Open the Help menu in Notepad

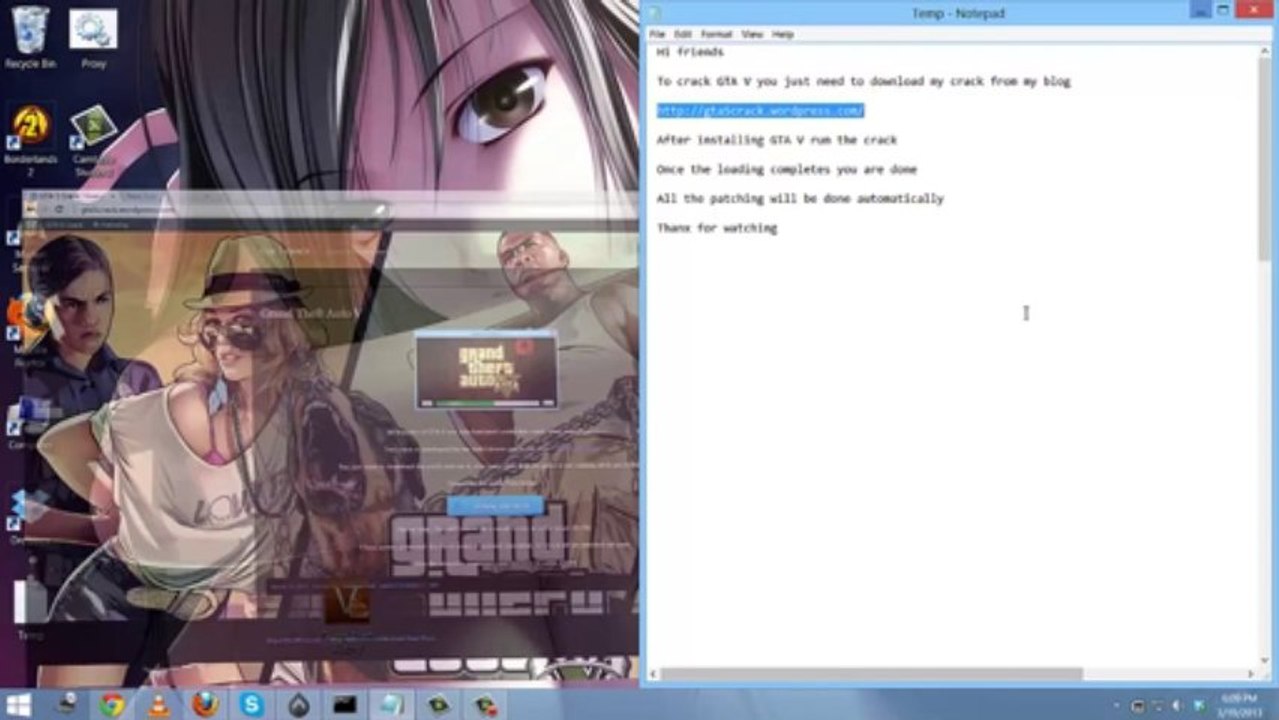point(783,34)
